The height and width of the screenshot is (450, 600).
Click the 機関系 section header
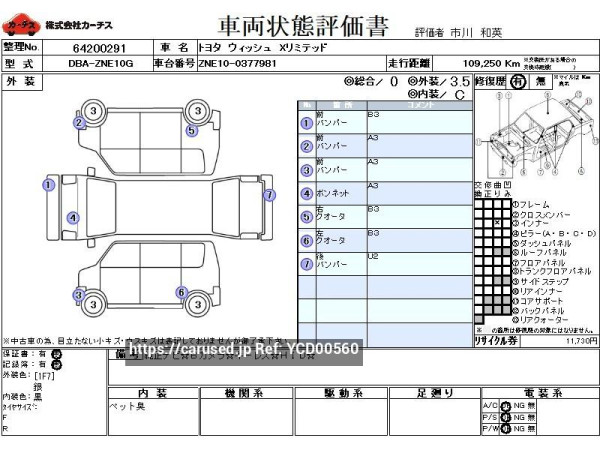click(243, 393)
